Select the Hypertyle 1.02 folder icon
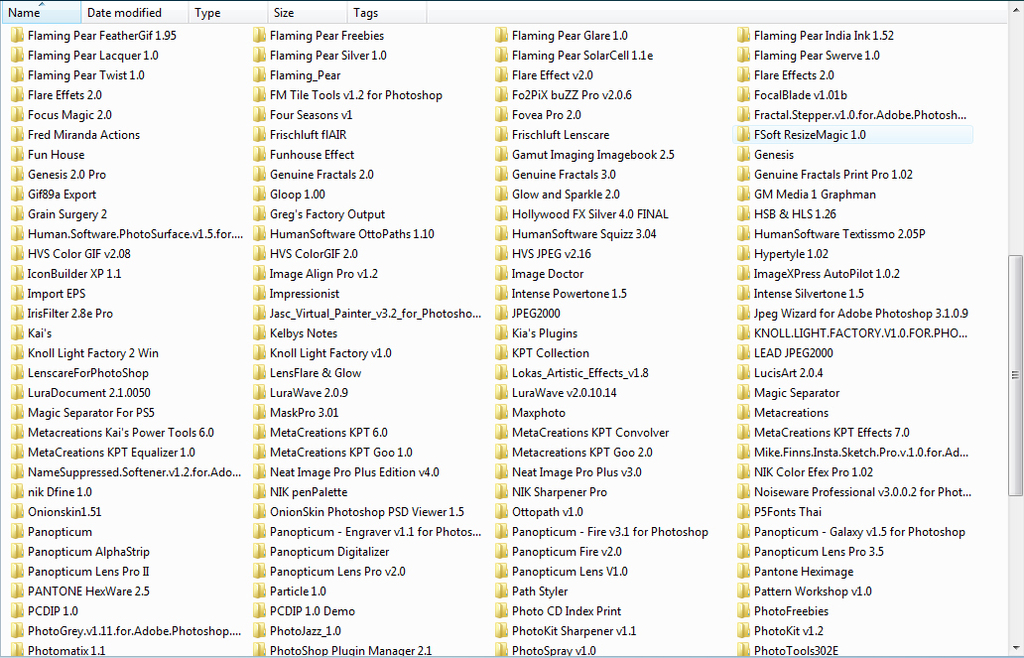 pos(744,254)
